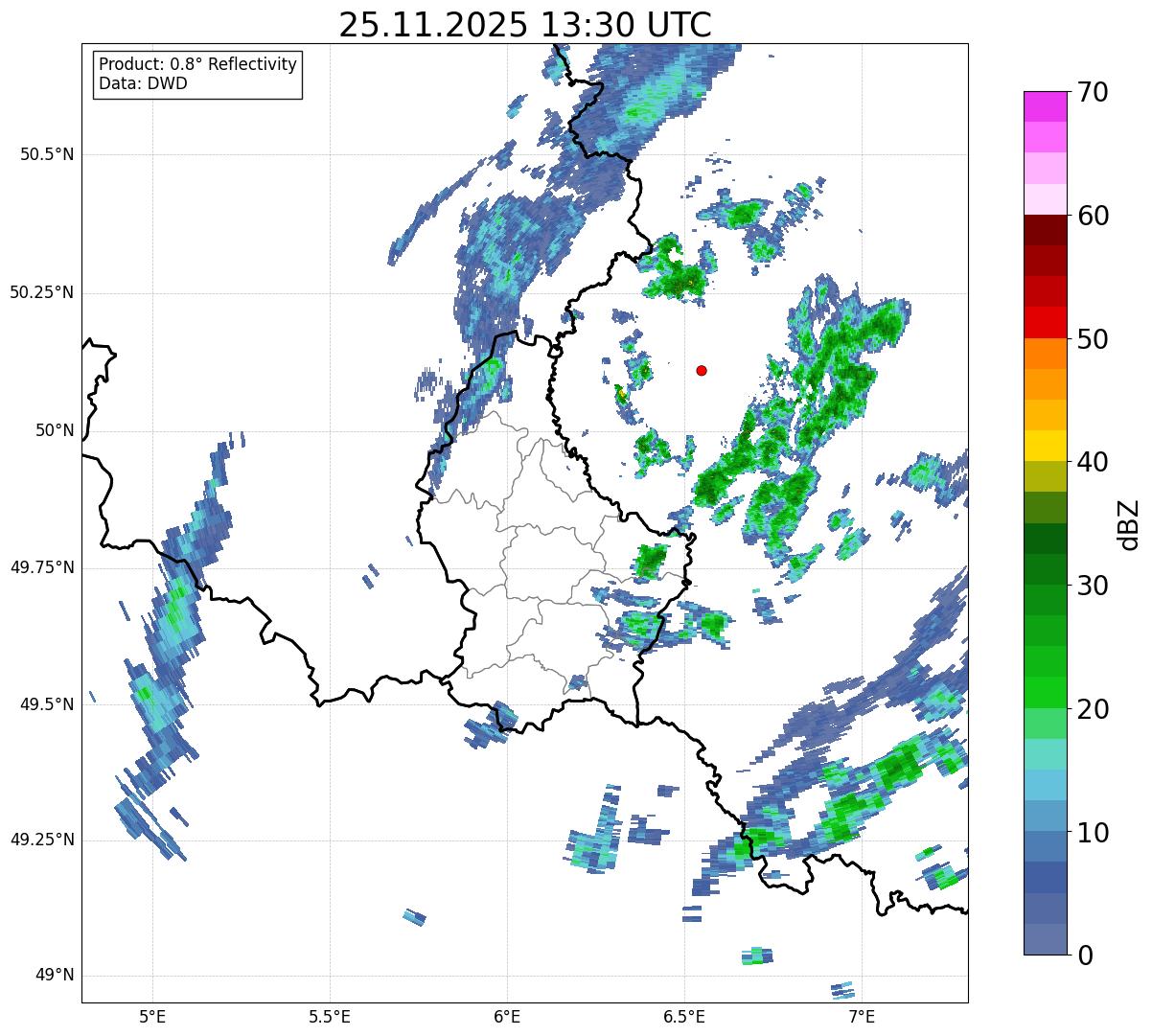Pick the bright green segment just above 20

[x=1045, y=692]
